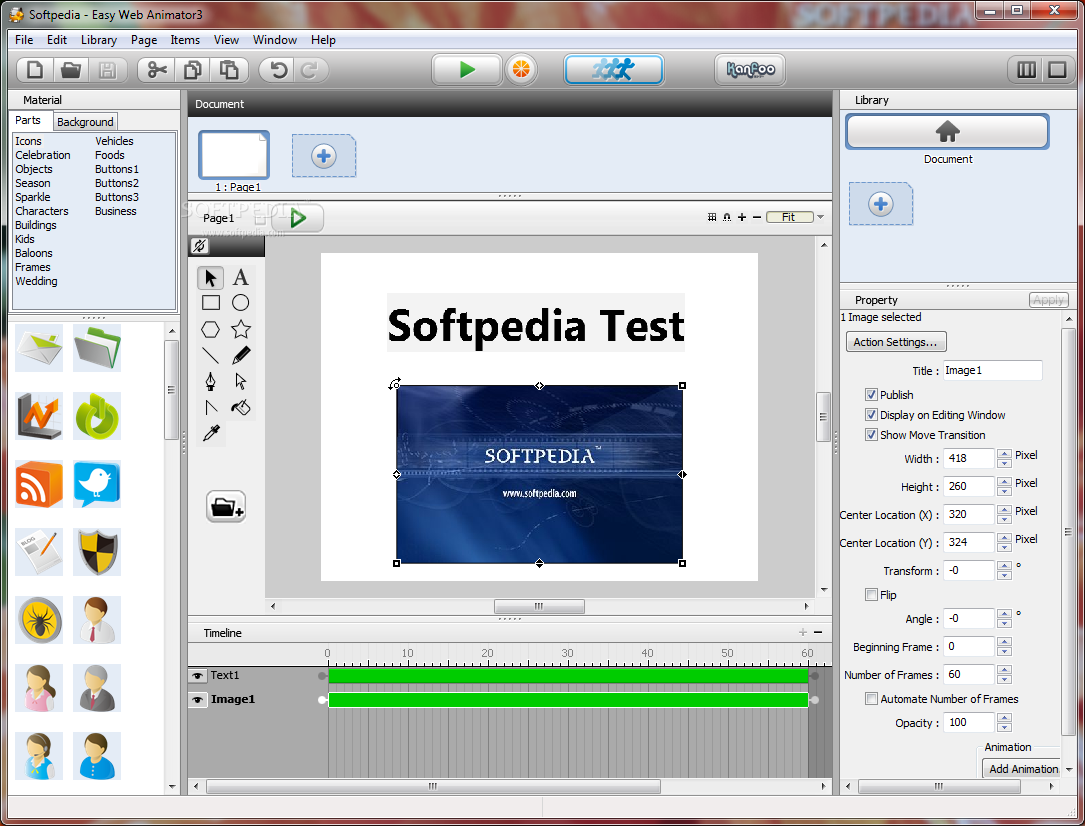Undo the last action with the arrow icon

click(278, 70)
